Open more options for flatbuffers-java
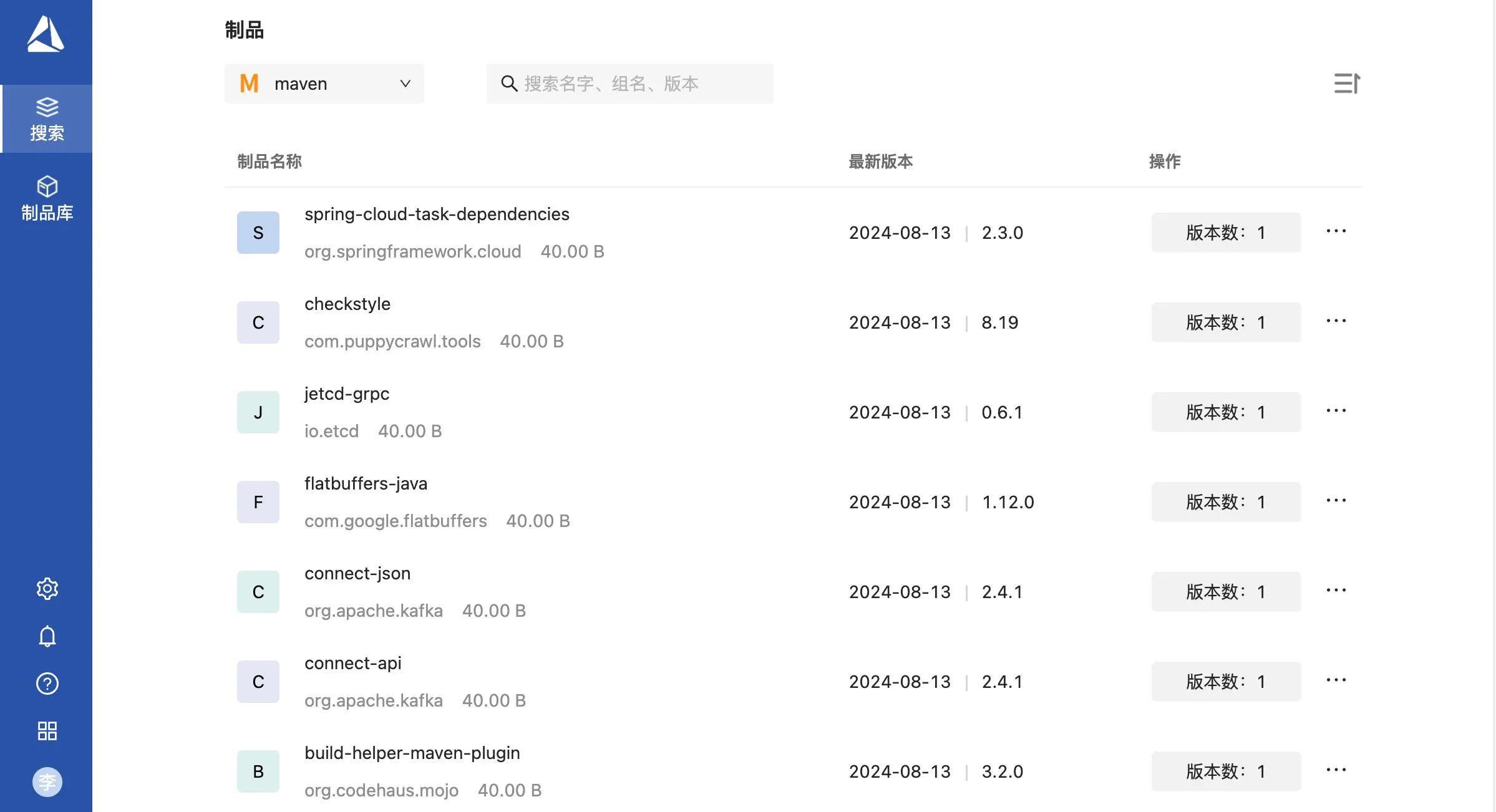This screenshot has width=1496, height=812. pos(1336,501)
